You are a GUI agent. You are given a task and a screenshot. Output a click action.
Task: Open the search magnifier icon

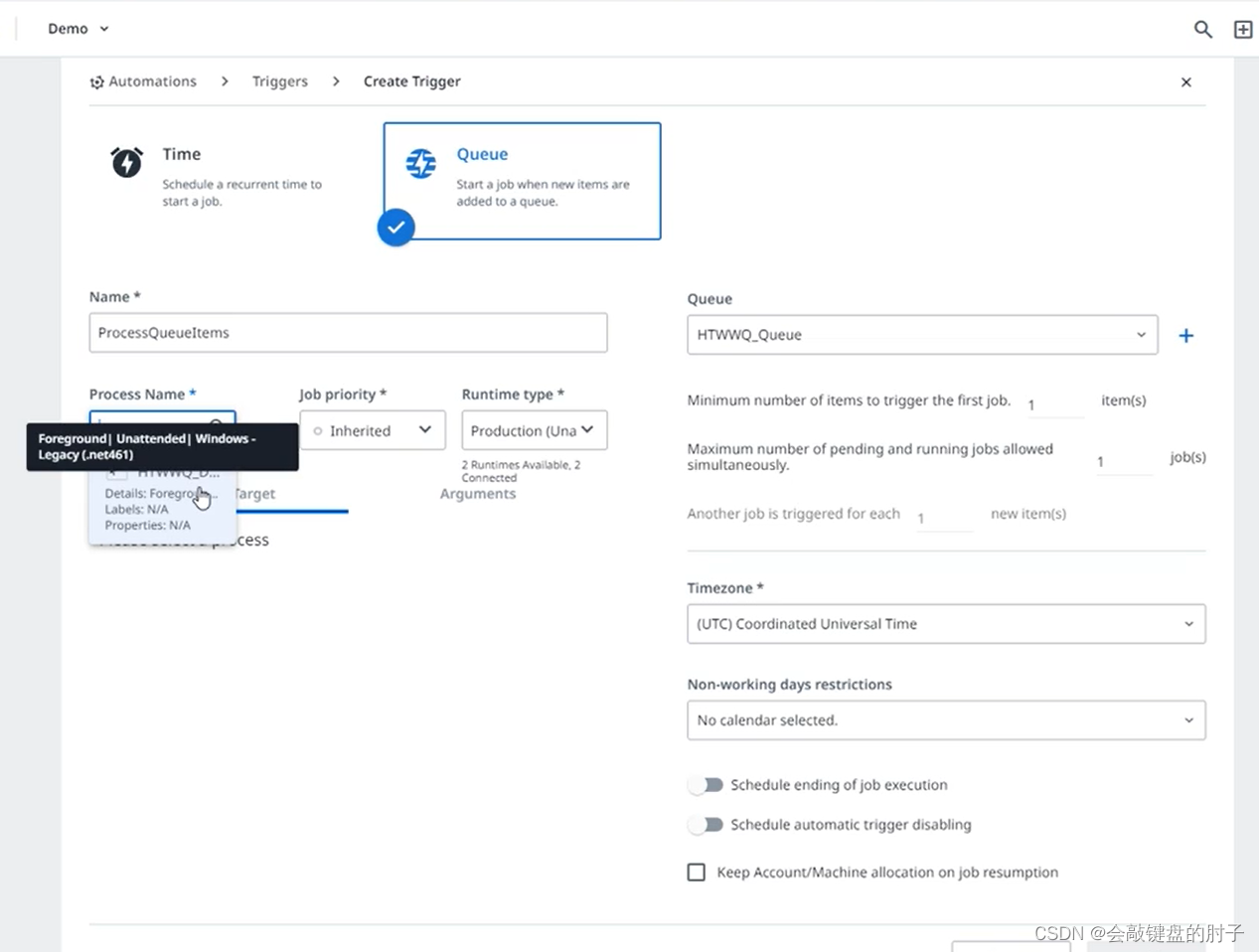coord(1202,29)
